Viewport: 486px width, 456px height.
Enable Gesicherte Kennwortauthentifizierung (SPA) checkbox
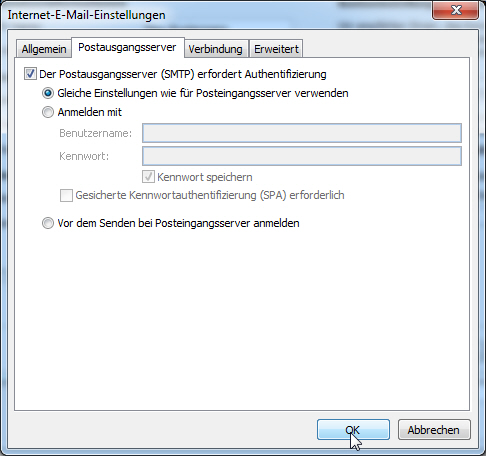coord(66,195)
